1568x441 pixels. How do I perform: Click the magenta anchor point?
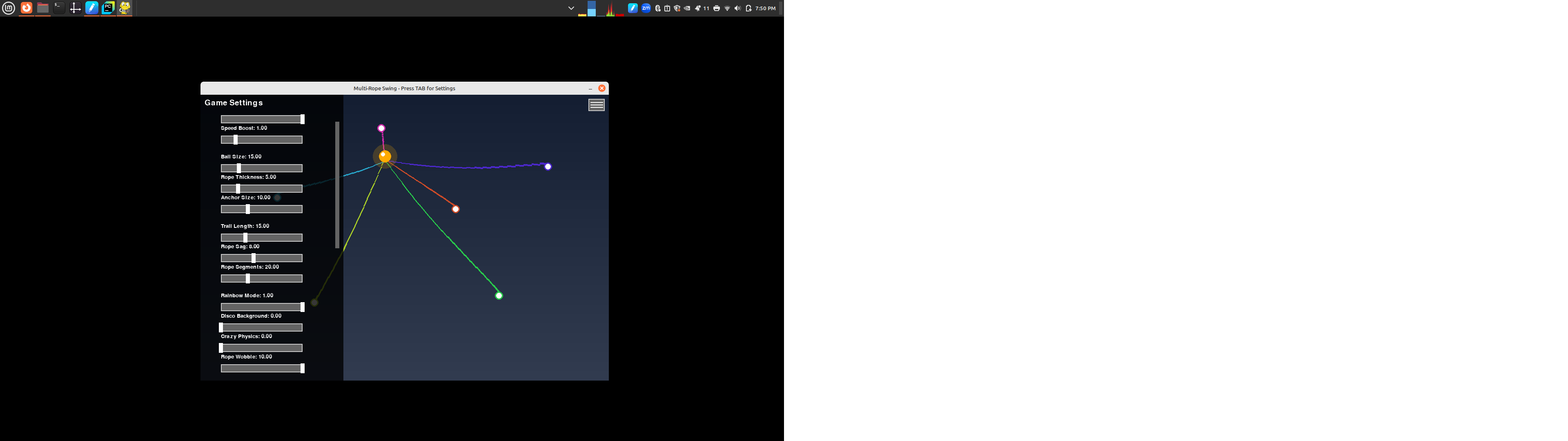tap(381, 128)
